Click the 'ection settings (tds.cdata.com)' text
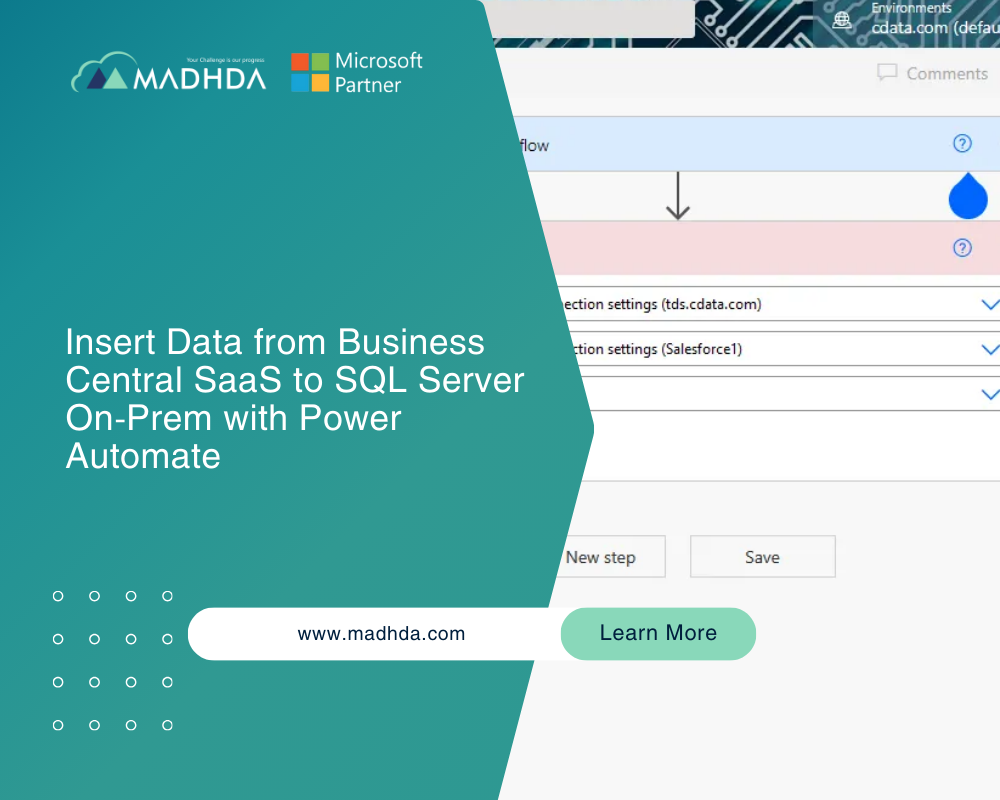 [663, 304]
